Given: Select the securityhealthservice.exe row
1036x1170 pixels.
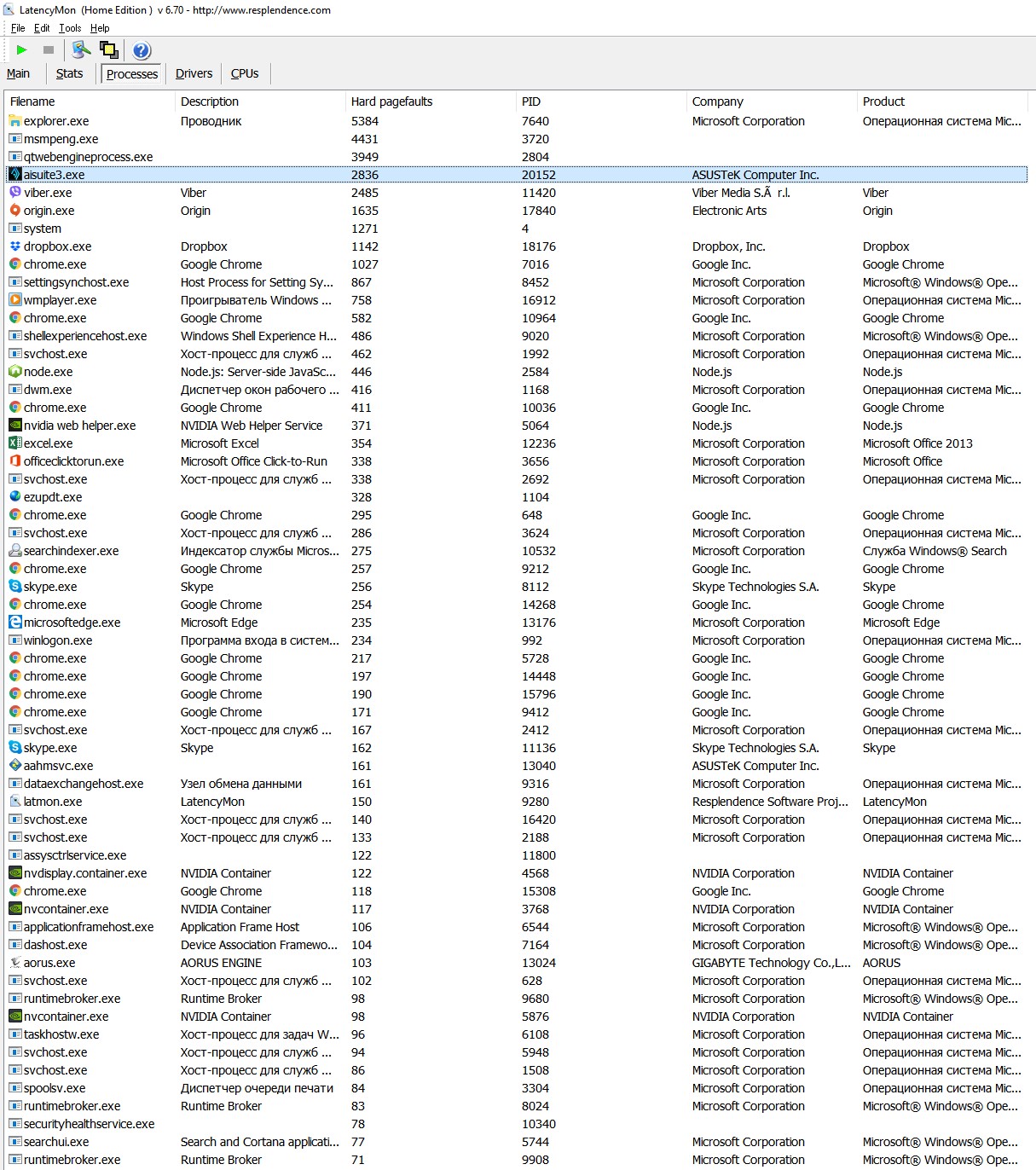Looking at the screenshot, I should click(517, 1124).
